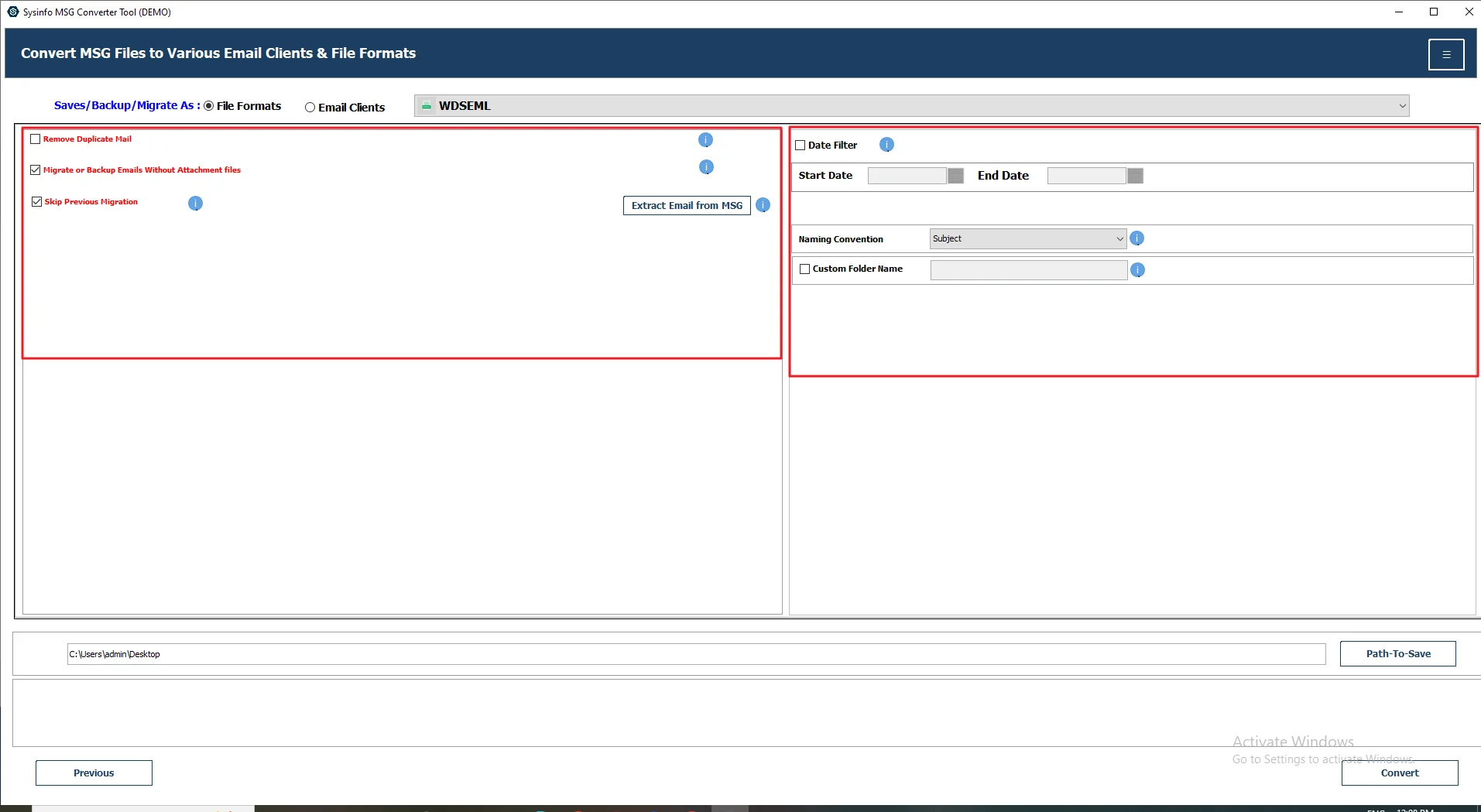Viewport: 1481px width, 812px height.
Task: Click the Sysinfo logo in the title bar
Action: pyautogui.click(x=11, y=12)
